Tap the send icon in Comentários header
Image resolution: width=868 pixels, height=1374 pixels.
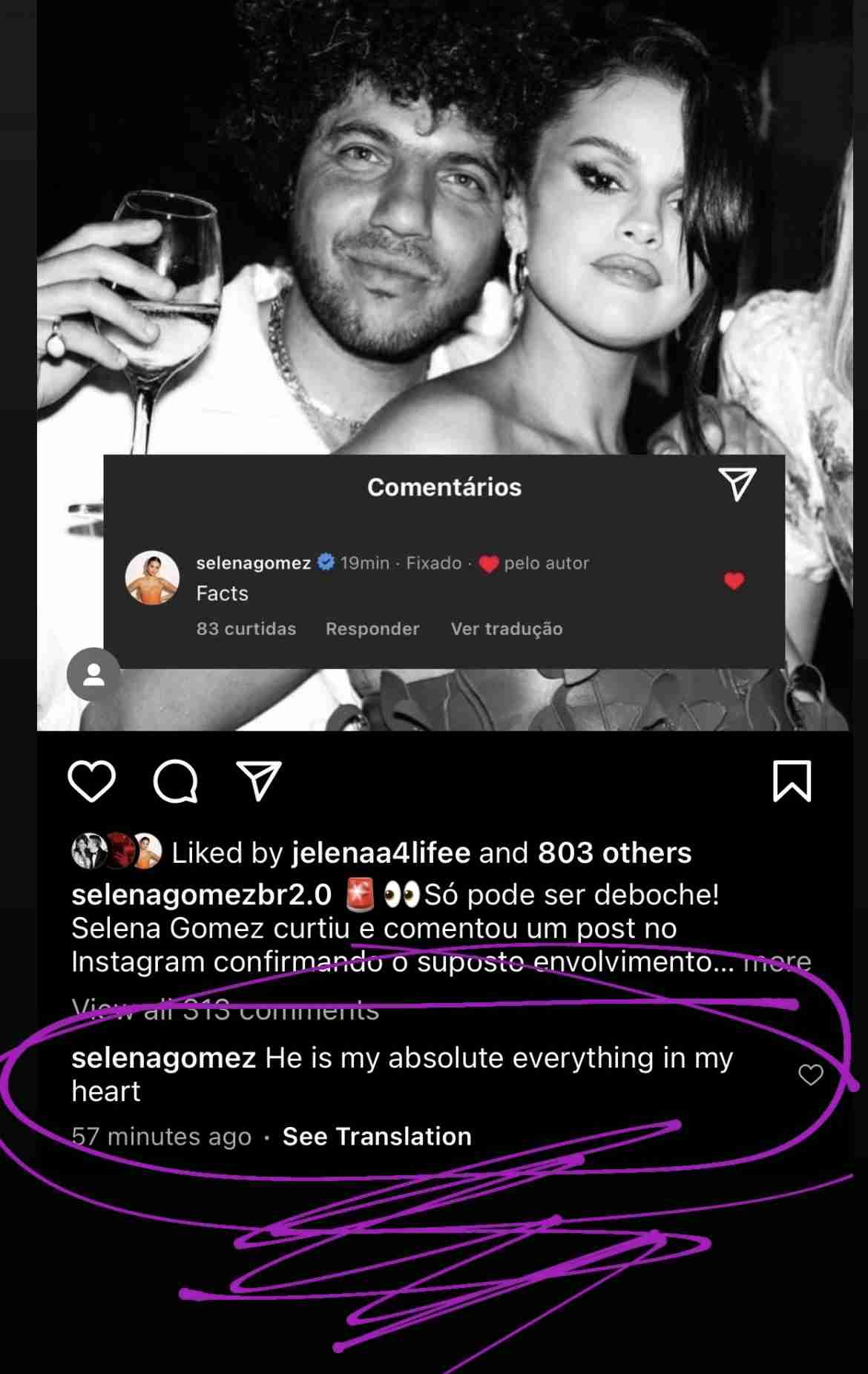point(737,484)
